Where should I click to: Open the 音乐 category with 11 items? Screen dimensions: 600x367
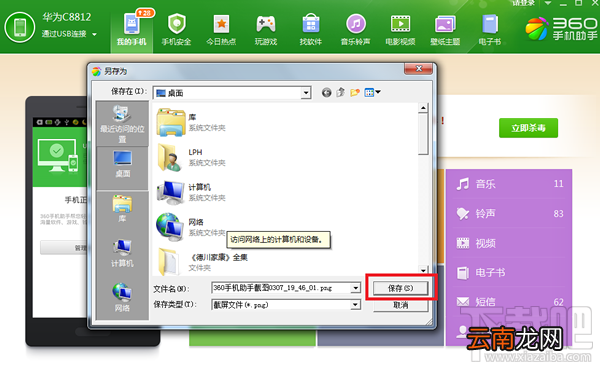coord(510,184)
